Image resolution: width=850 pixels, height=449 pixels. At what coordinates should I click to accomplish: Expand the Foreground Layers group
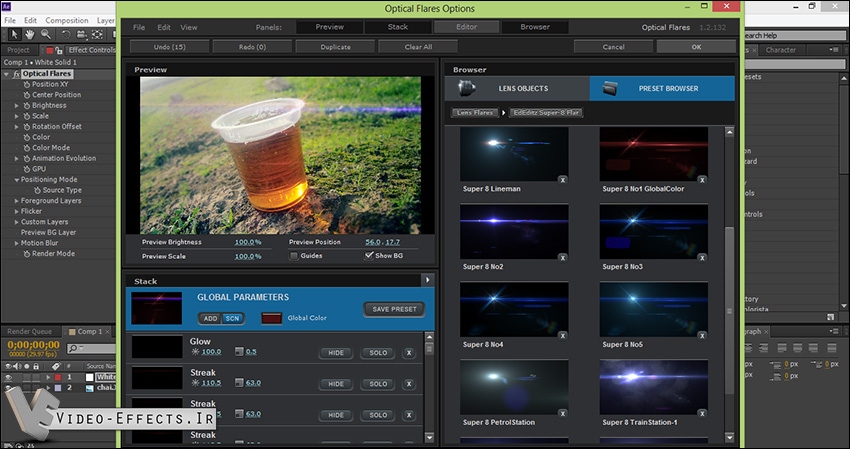tap(16, 201)
